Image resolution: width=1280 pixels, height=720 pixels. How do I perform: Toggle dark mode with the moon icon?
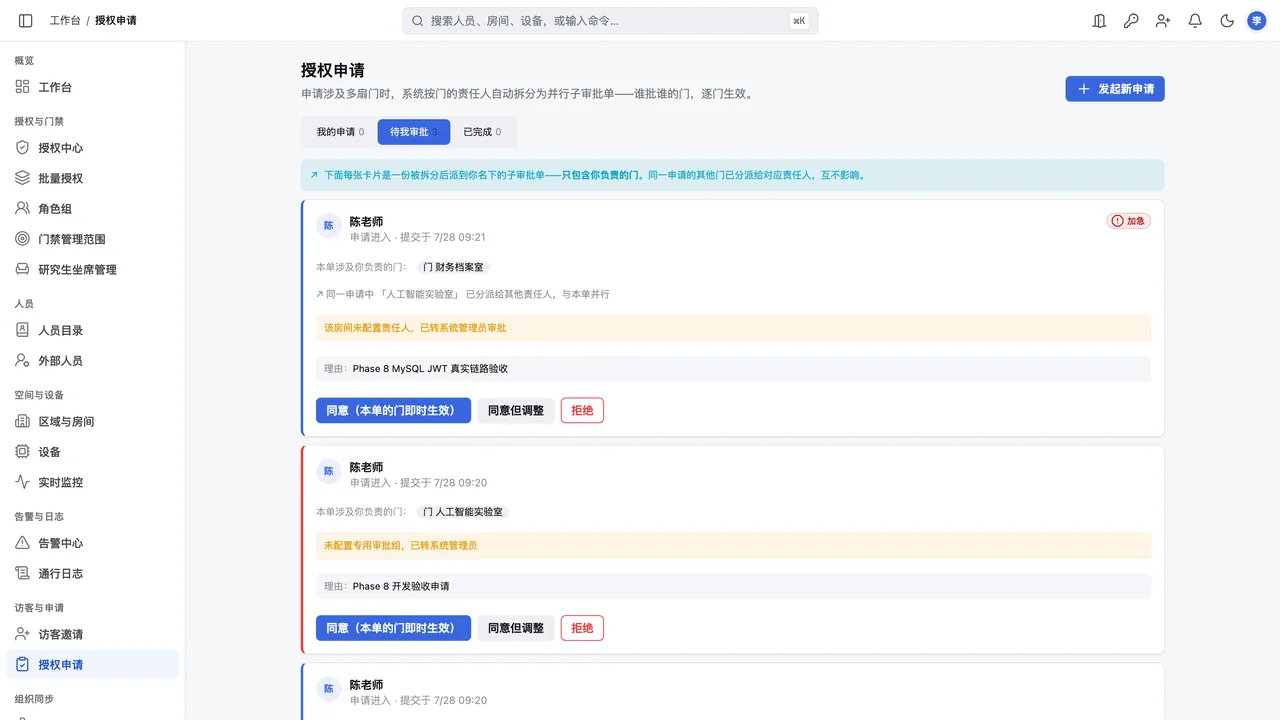click(x=1227, y=20)
